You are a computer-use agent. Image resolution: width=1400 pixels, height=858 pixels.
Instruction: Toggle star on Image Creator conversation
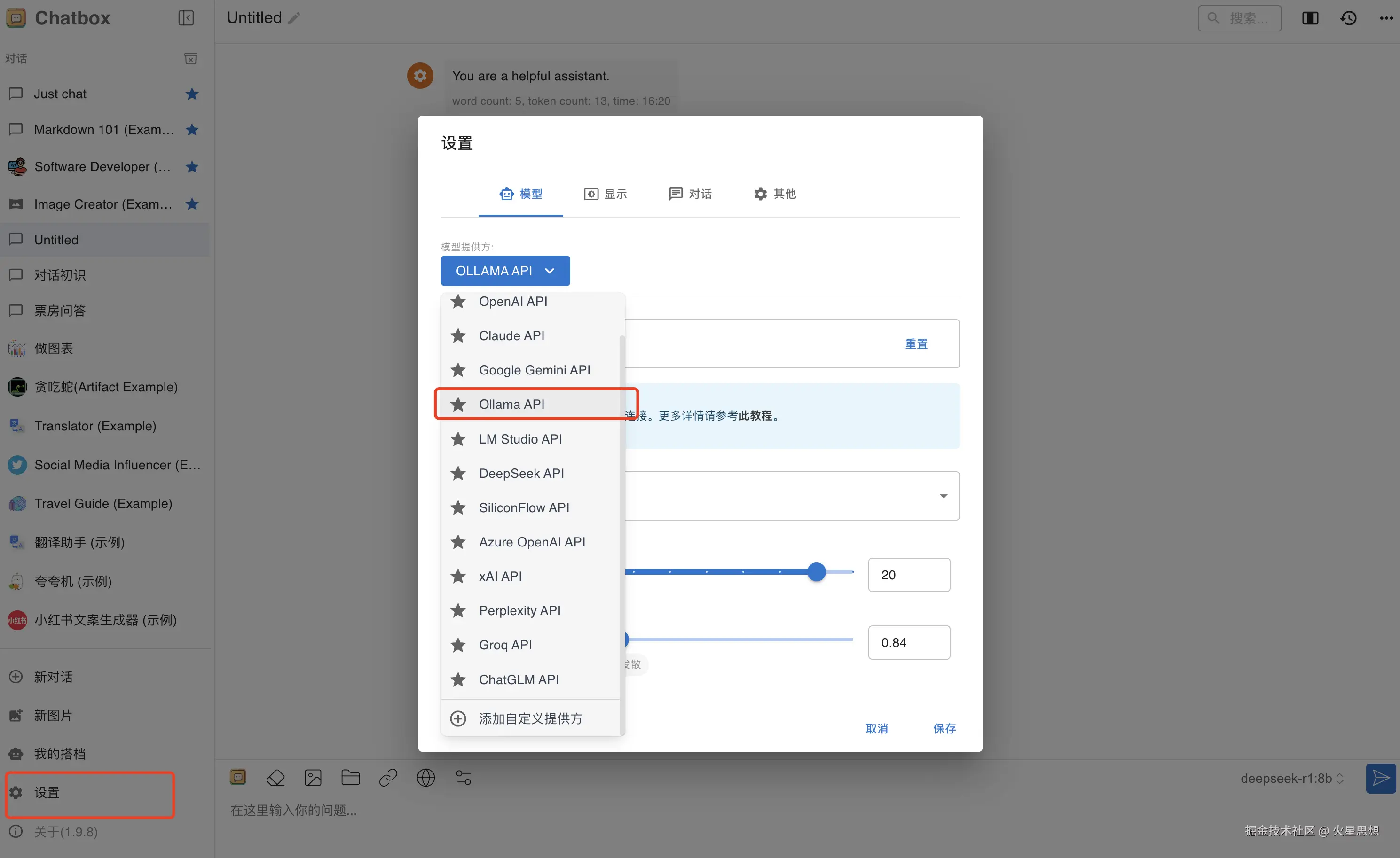tap(192, 204)
